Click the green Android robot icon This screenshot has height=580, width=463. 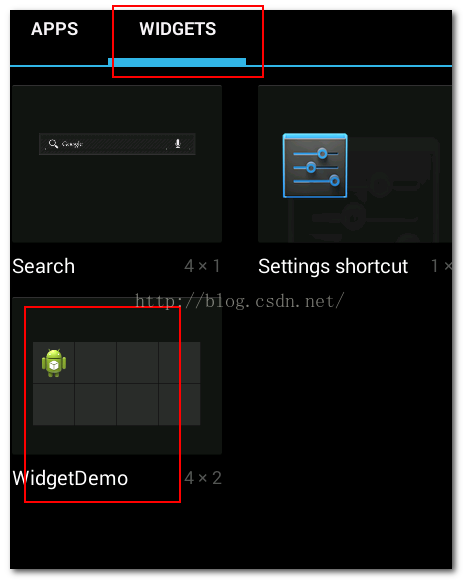(54, 363)
